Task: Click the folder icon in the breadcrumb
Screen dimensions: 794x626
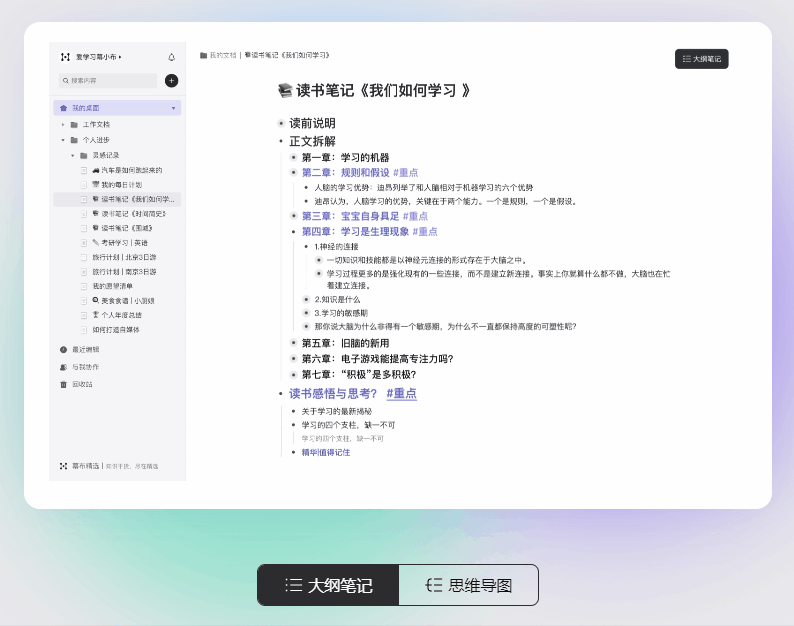Action: coord(204,55)
